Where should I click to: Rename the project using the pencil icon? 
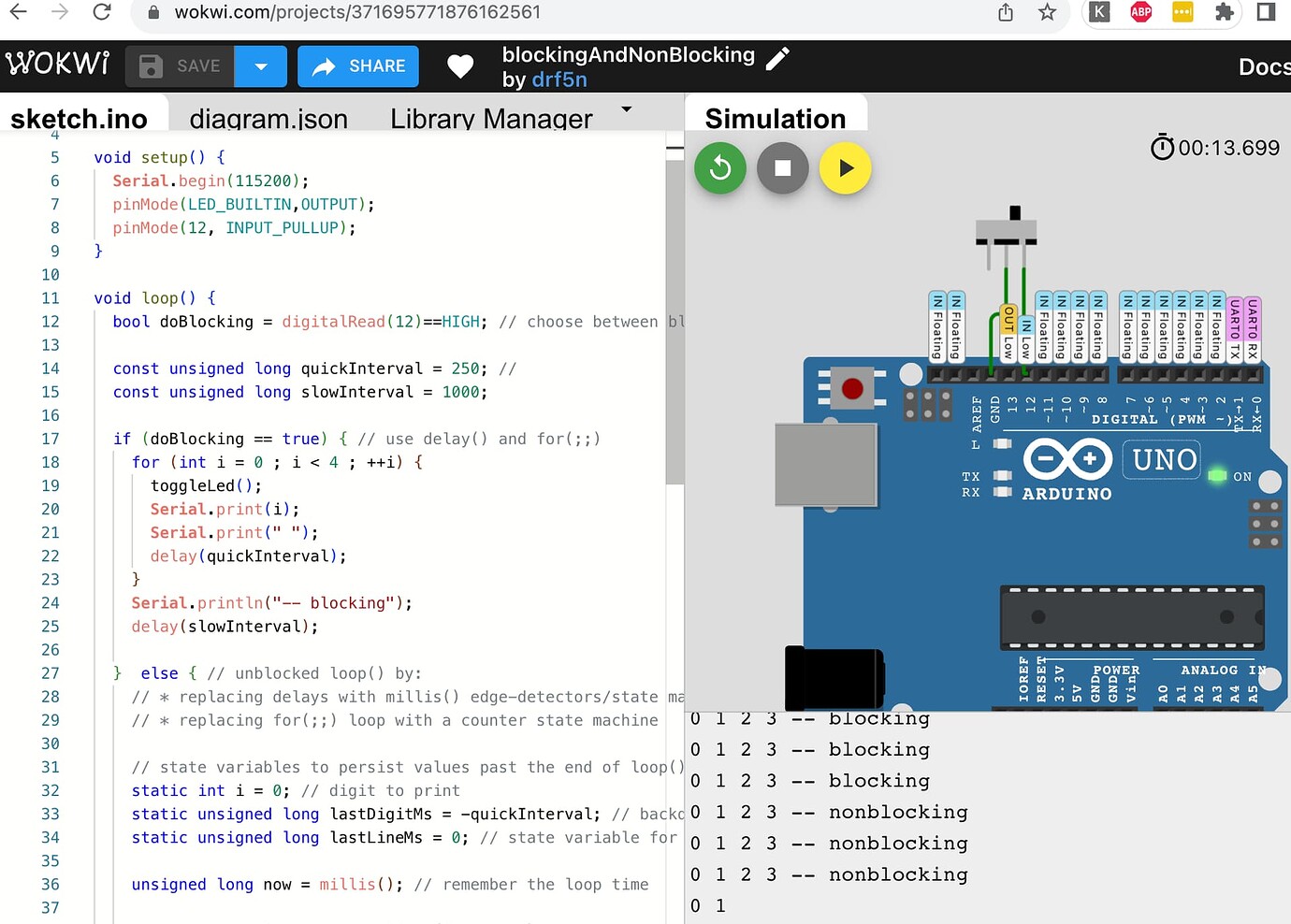(x=777, y=58)
